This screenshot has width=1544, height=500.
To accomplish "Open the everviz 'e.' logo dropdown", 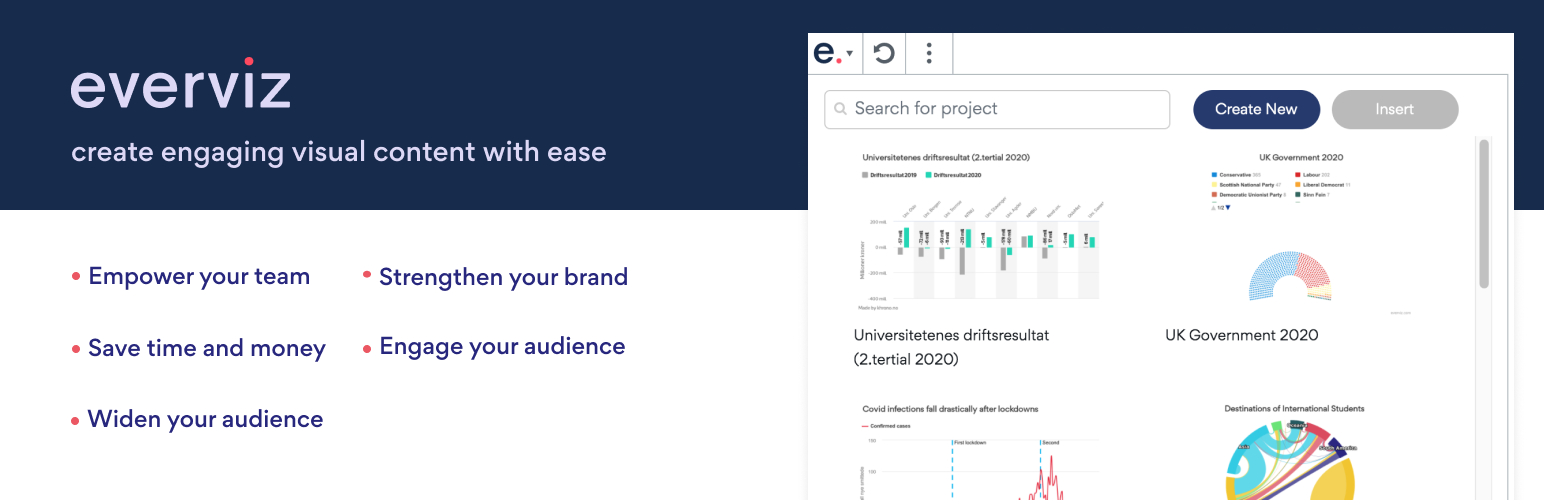I will point(834,53).
